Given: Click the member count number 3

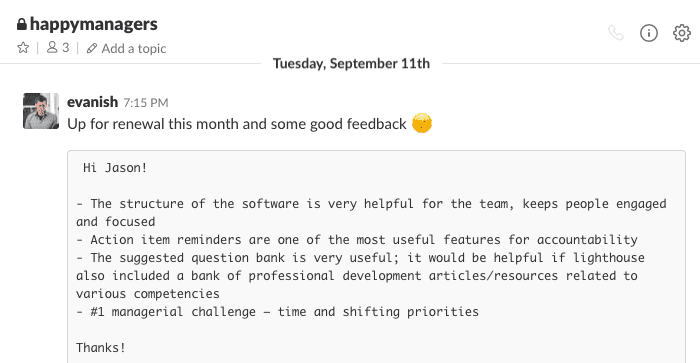Looking at the screenshot, I should pos(66,47).
